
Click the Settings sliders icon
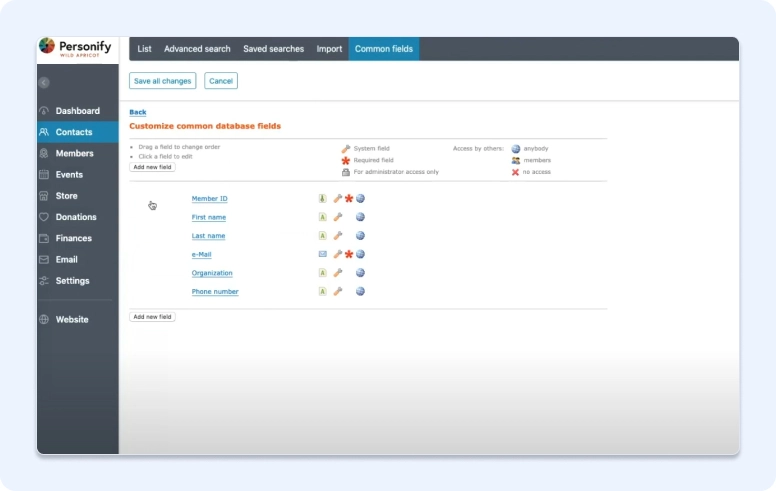[x=44, y=281]
